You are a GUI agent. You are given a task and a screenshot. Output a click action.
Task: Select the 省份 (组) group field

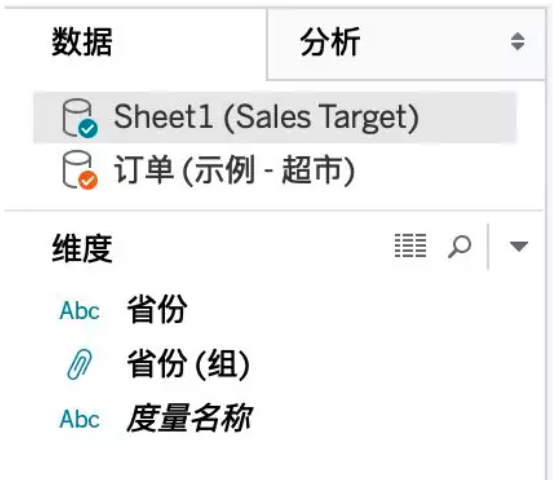188,364
